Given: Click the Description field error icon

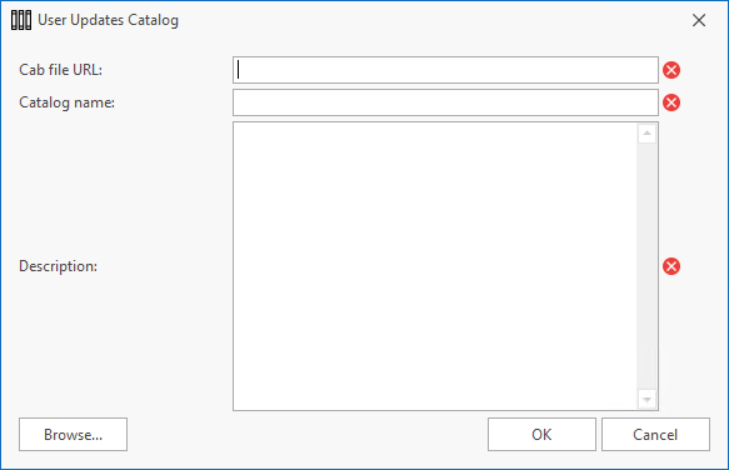Looking at the screenshot, I should coord(672,266).
